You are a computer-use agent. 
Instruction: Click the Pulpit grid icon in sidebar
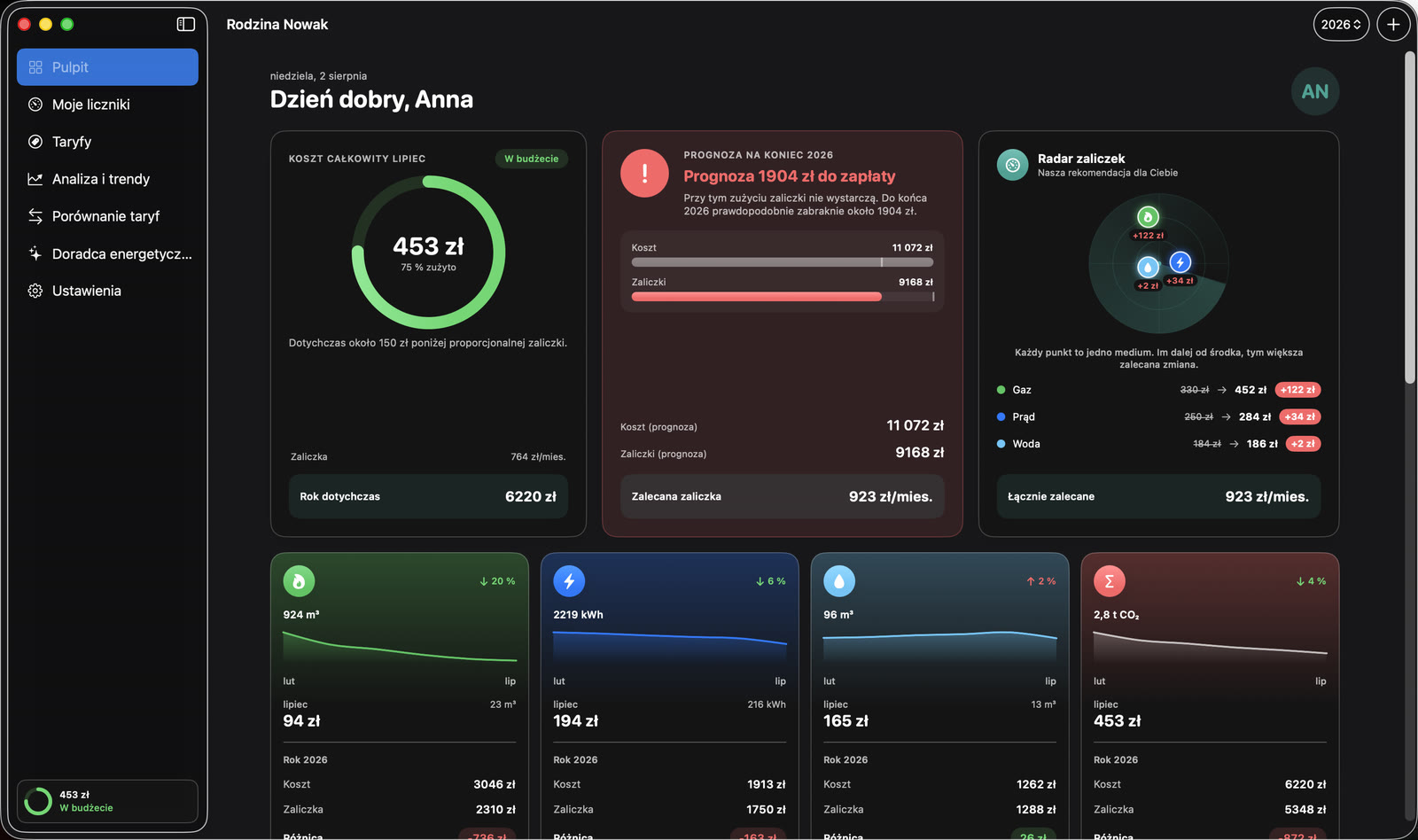[35, 67]
